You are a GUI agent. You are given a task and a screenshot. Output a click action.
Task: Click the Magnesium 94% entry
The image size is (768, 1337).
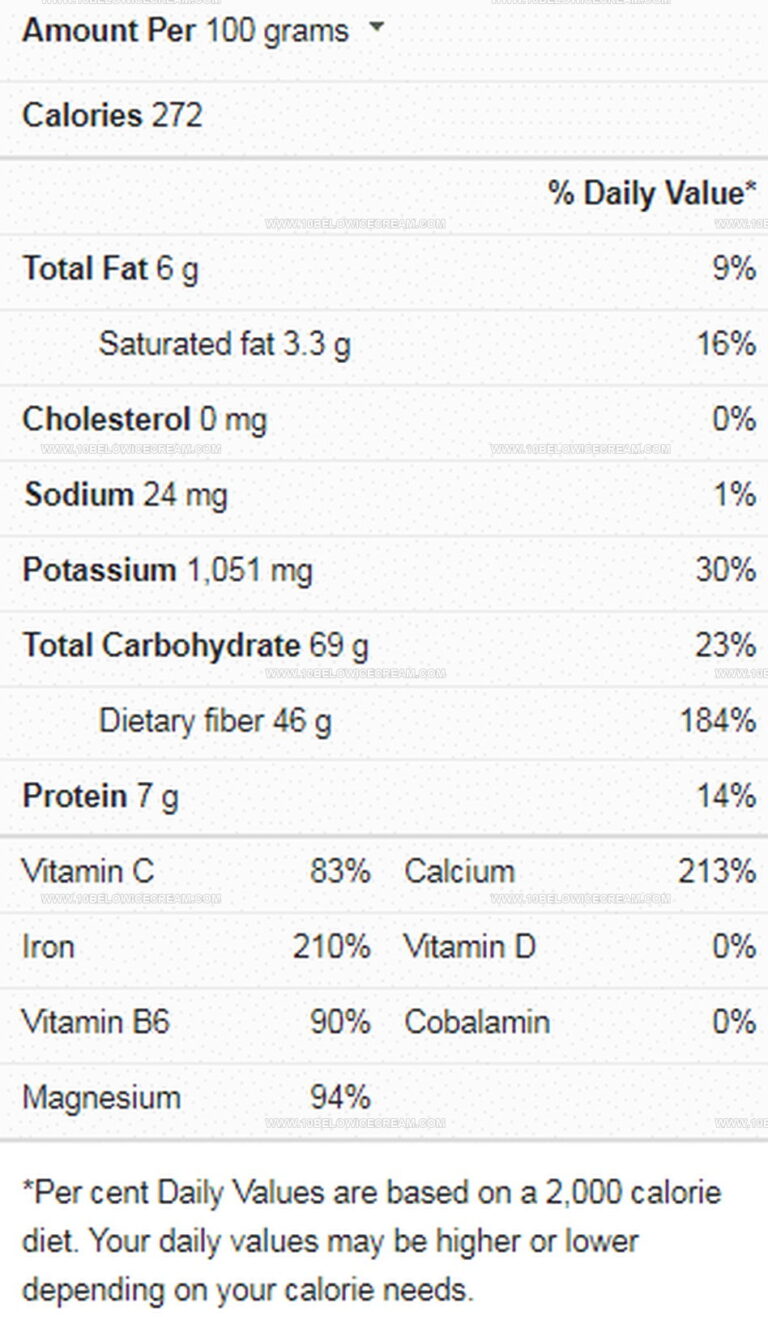click(x=196, y=1097)
